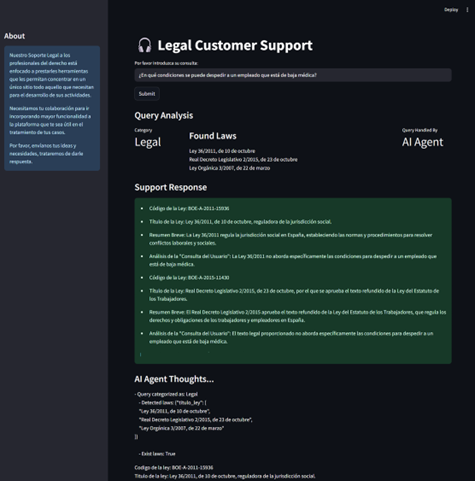Click the 'Nuestro Soporte Legal' sidebar paragraph
Screen dimensions: 475x481
52,75
